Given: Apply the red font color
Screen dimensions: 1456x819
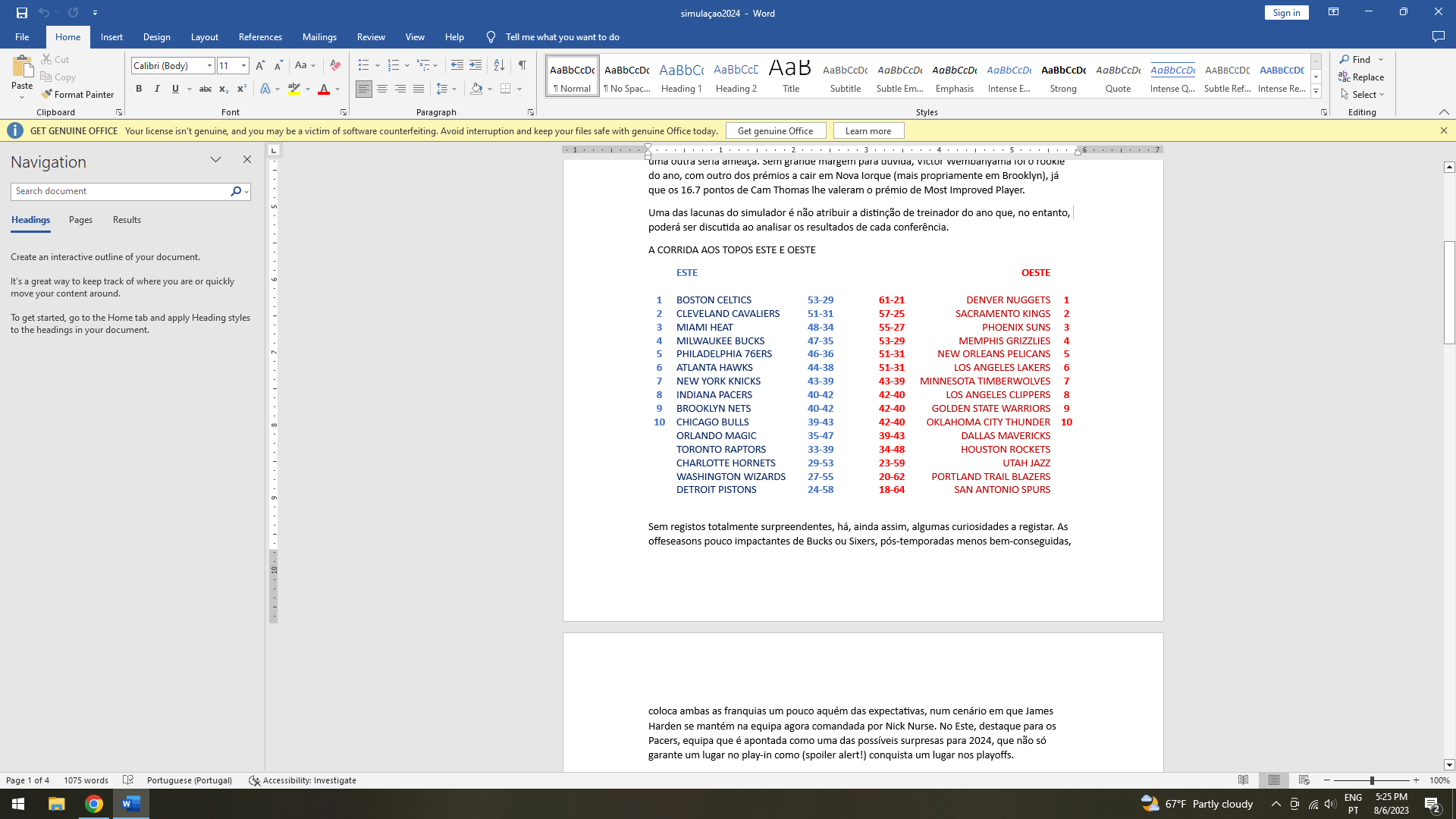Looking at the screenshot, I should [x=324, y=89].
